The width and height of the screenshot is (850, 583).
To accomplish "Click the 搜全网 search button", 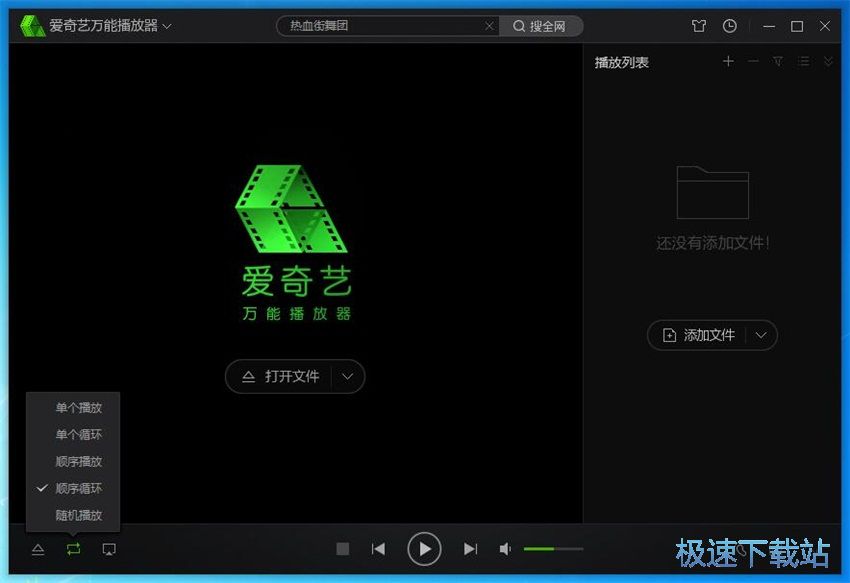I will (x=540, y=26).
